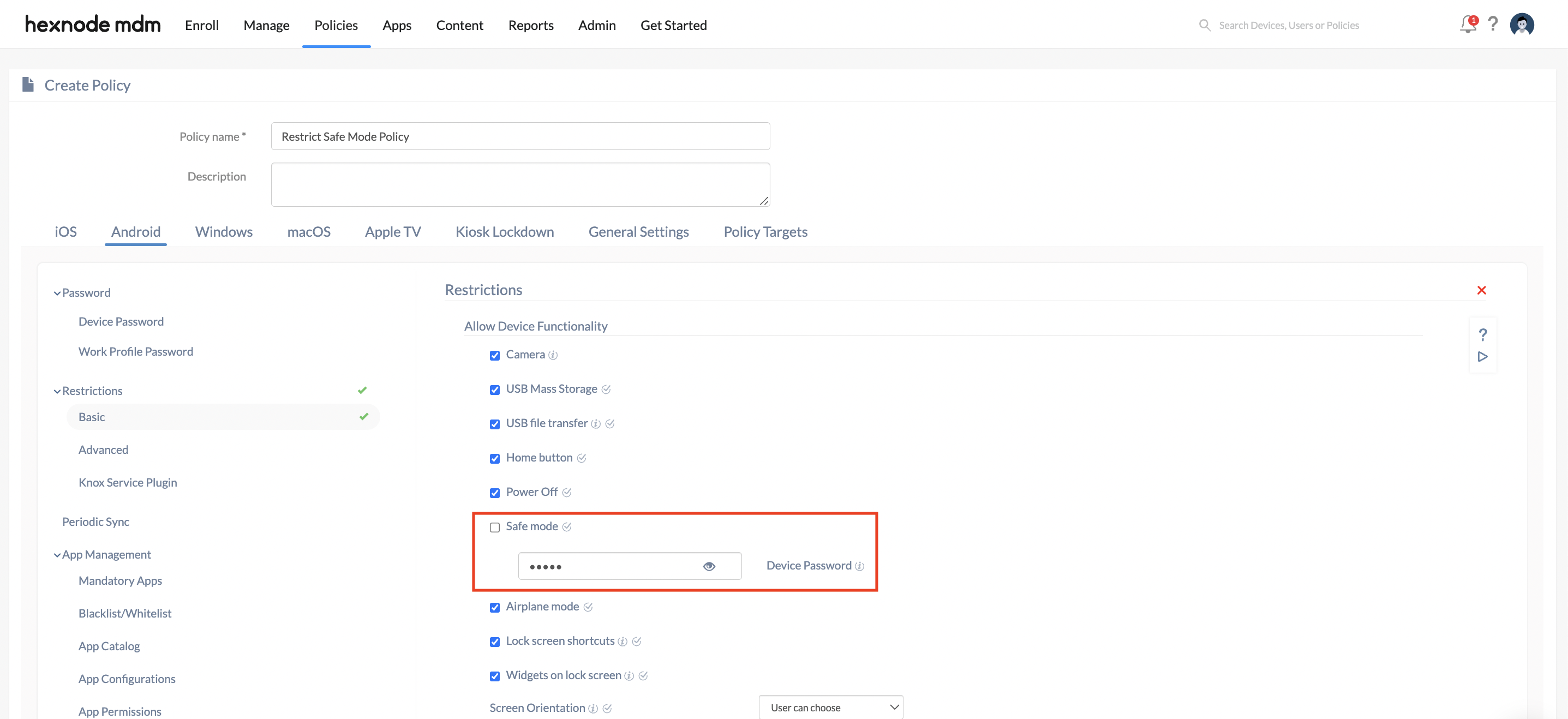The image size is (1568, 719).
Task: Open Knox Service Plugin
Action: 128,483
